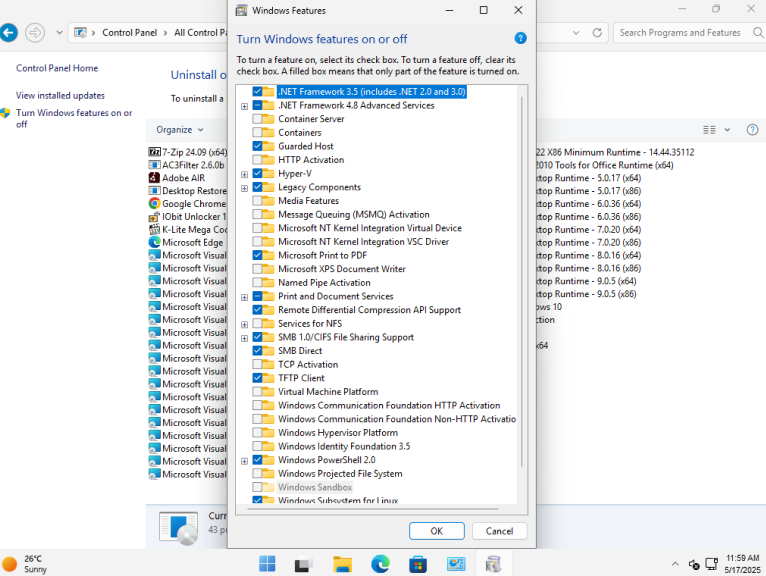Viewport: 766px width, 576px height.
Task: Click the refresh icon in address bar
Action: (x=597, y=33)
